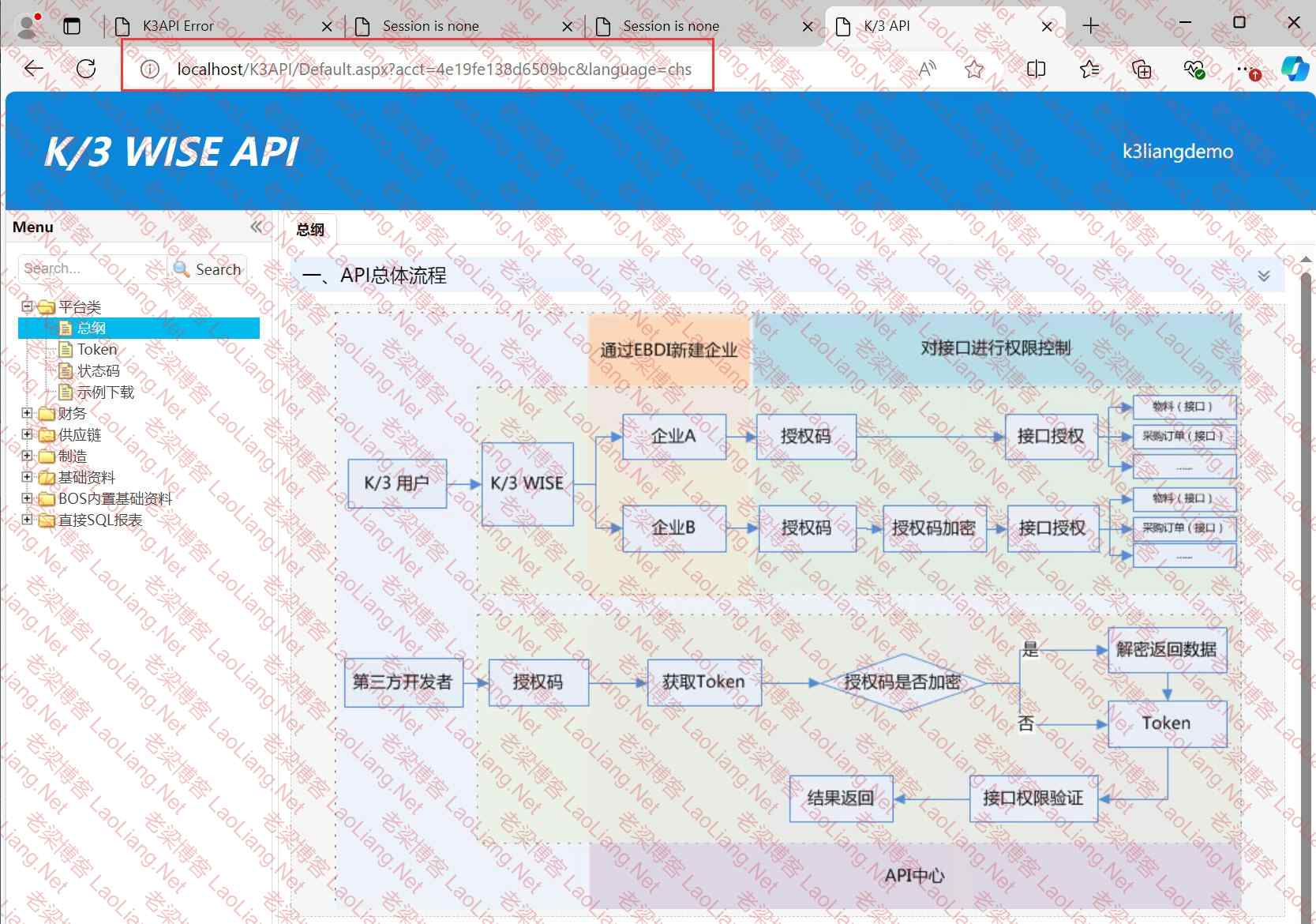Open the 示例下载 tree item

(106, 392)
